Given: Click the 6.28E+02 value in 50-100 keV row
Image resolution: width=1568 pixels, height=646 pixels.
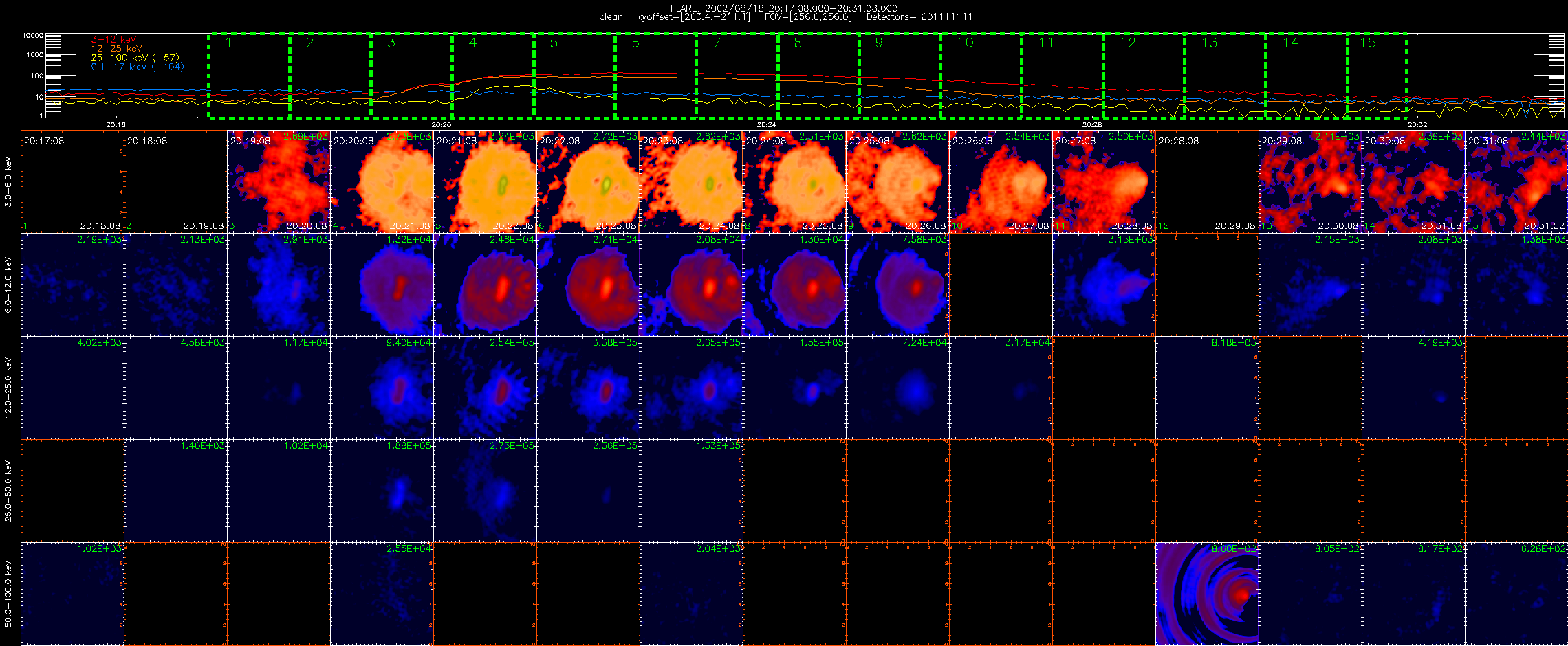Looking at the screenshot, I should pyautogui.click(x=1543, y=548).
